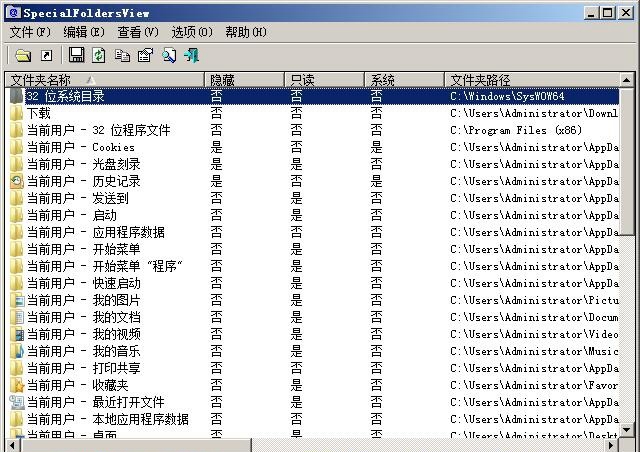Viewport: 640px width, 452px height.
Task: Click the Administrator\Music path cell
Action: 534,351
